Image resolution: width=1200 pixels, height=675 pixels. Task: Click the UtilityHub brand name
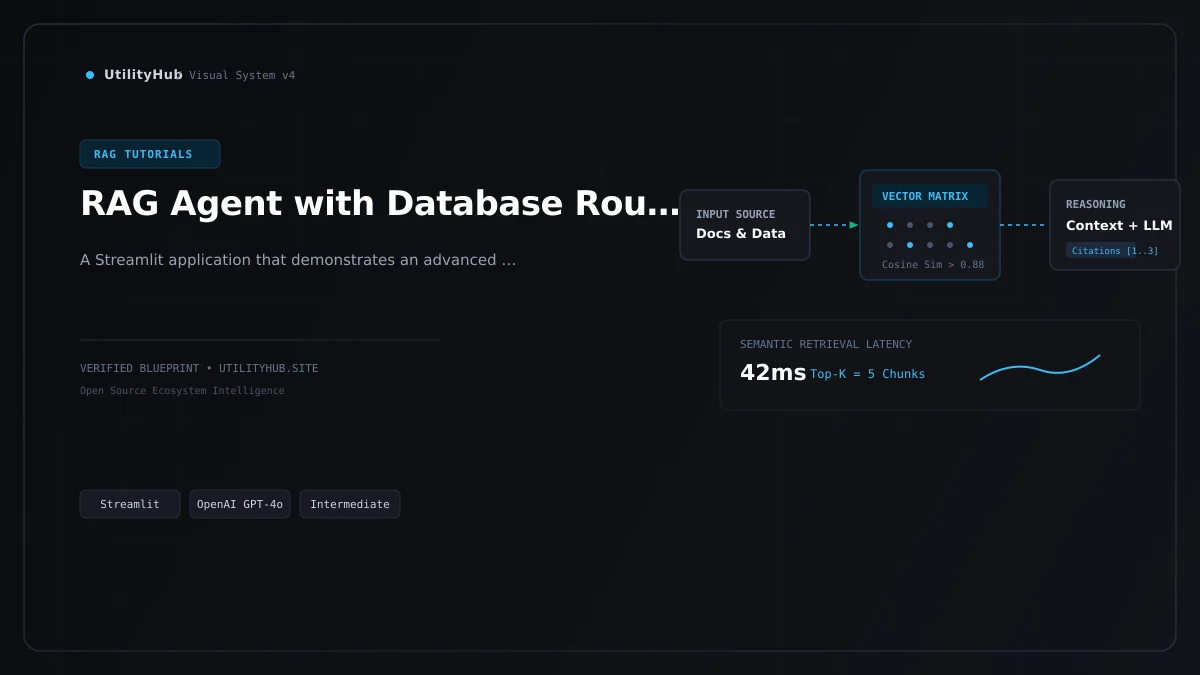pos(143,75)
